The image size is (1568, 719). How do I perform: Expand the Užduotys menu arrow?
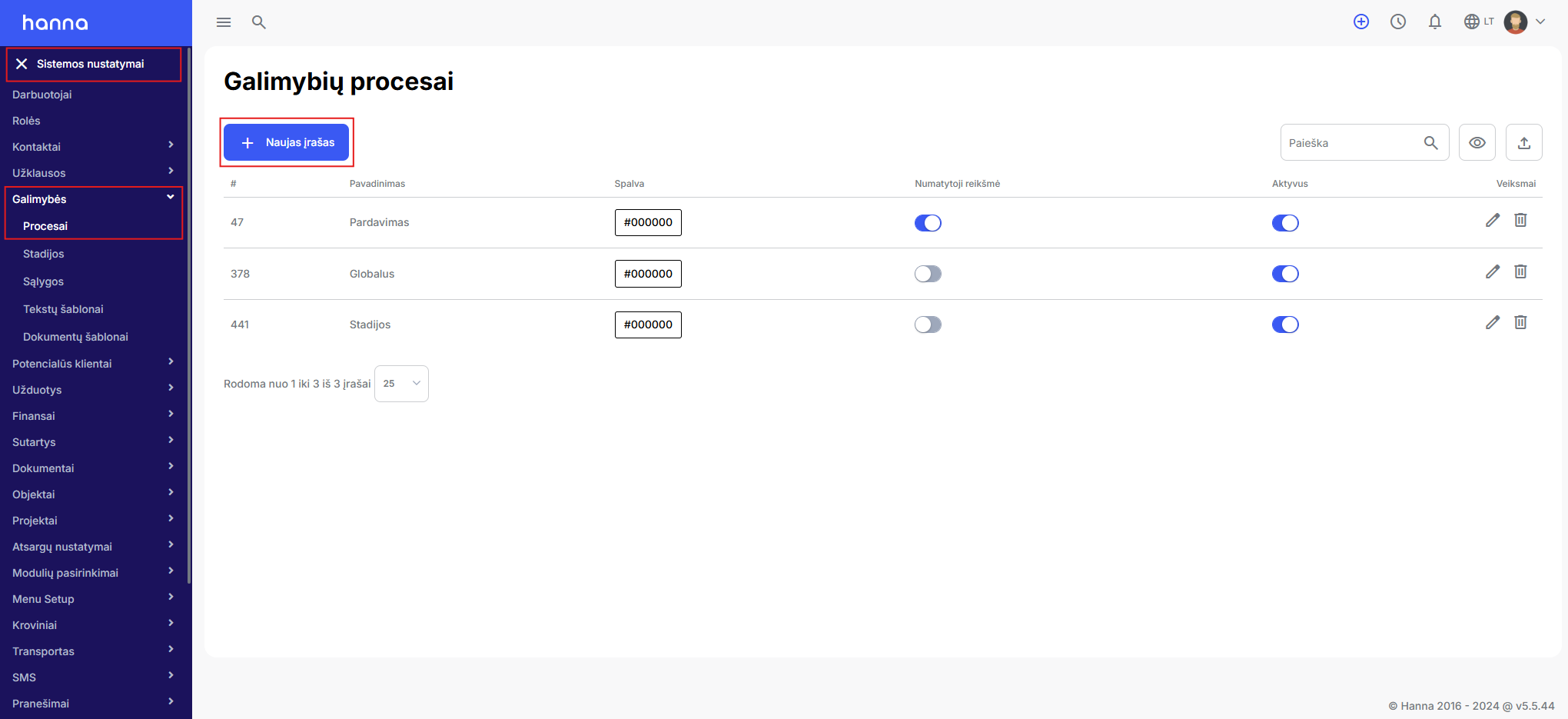point(171,388)
